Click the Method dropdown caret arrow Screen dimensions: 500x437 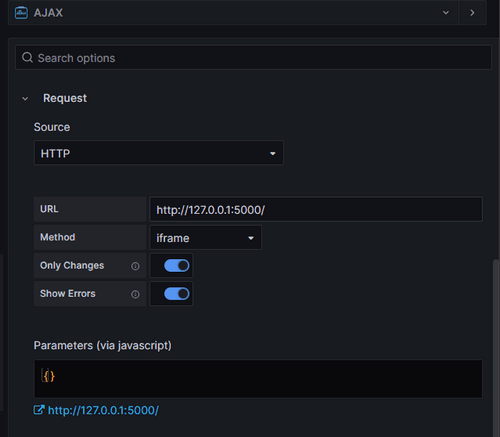coord(251,238)
